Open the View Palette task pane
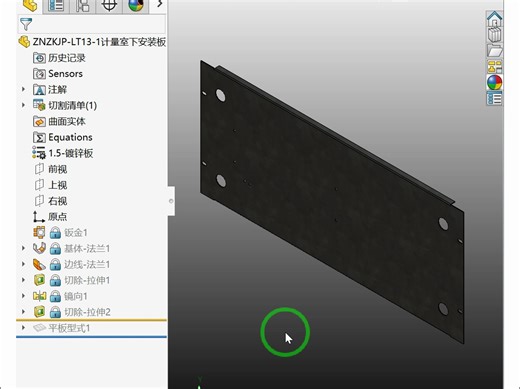The image size is (520, 389). [x=494, y=67]
